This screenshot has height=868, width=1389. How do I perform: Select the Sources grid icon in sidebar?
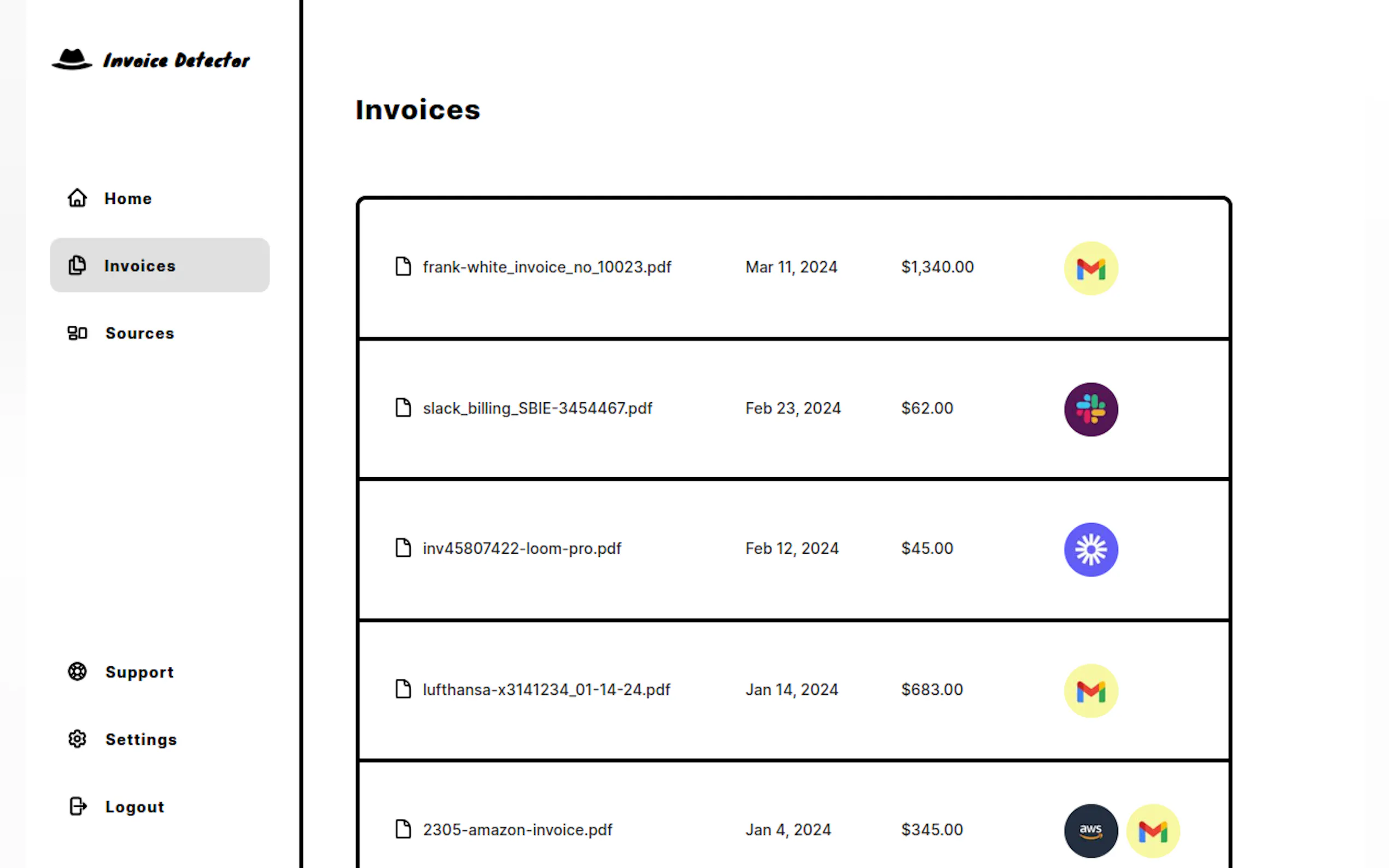pyautogui.click(x=77, y=333)
